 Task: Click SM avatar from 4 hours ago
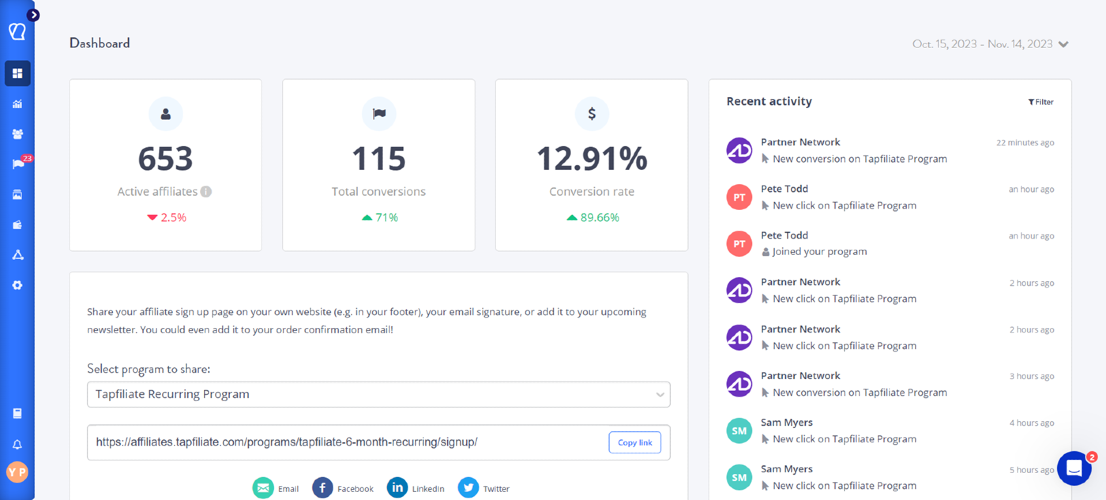pyautogui.click(x=739, y=431)
